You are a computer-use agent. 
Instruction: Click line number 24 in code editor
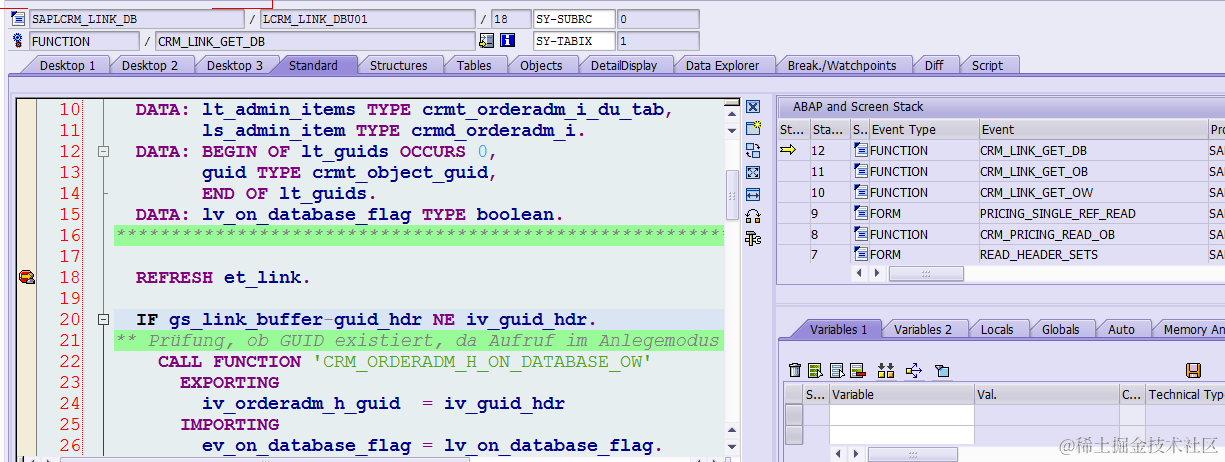pyautogui.click(x=70, y=403)
